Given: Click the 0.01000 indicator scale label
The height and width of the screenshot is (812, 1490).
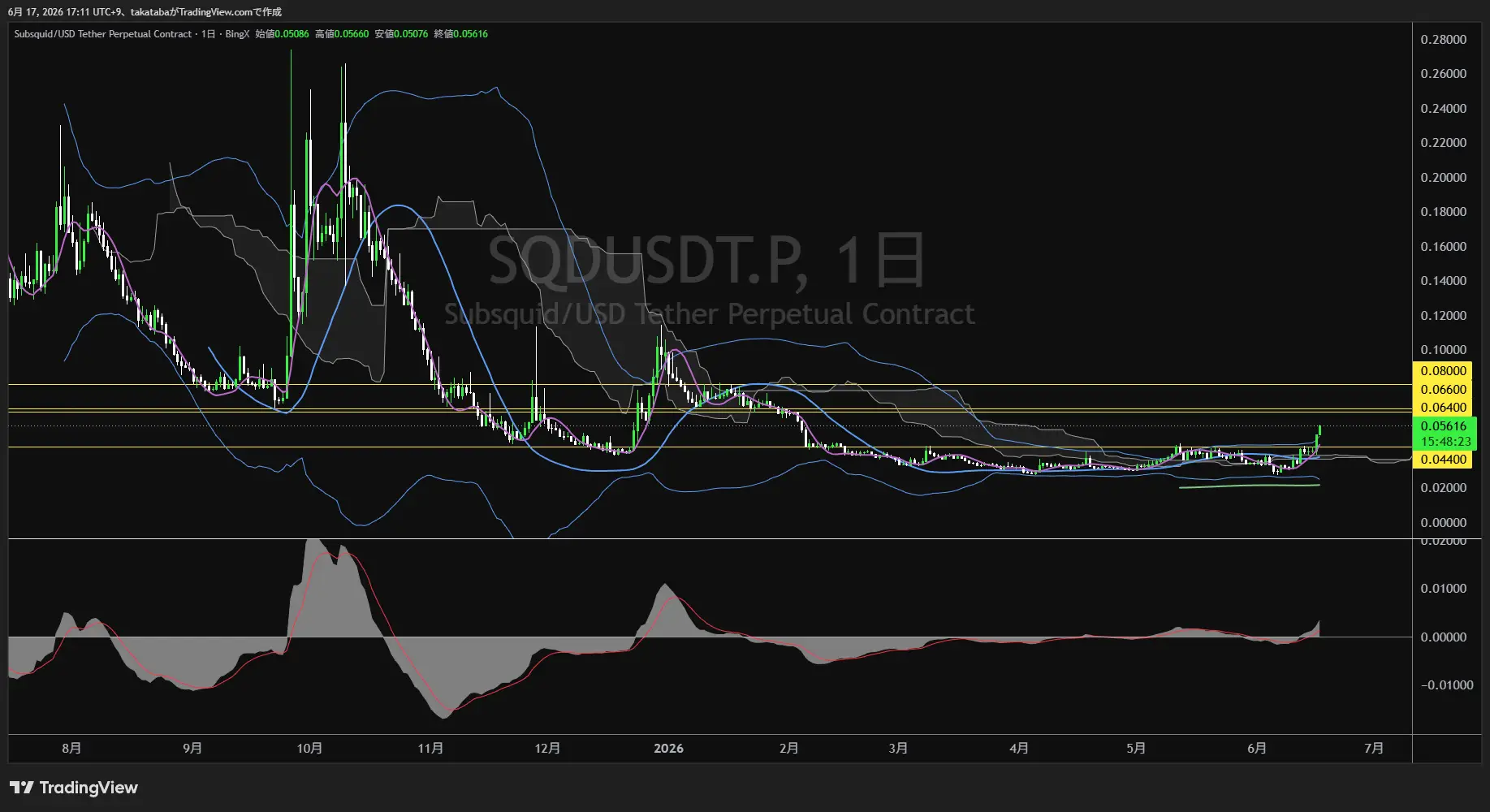Looking at the screenshot, I should pyautogui.click(x=1443, y=589).
